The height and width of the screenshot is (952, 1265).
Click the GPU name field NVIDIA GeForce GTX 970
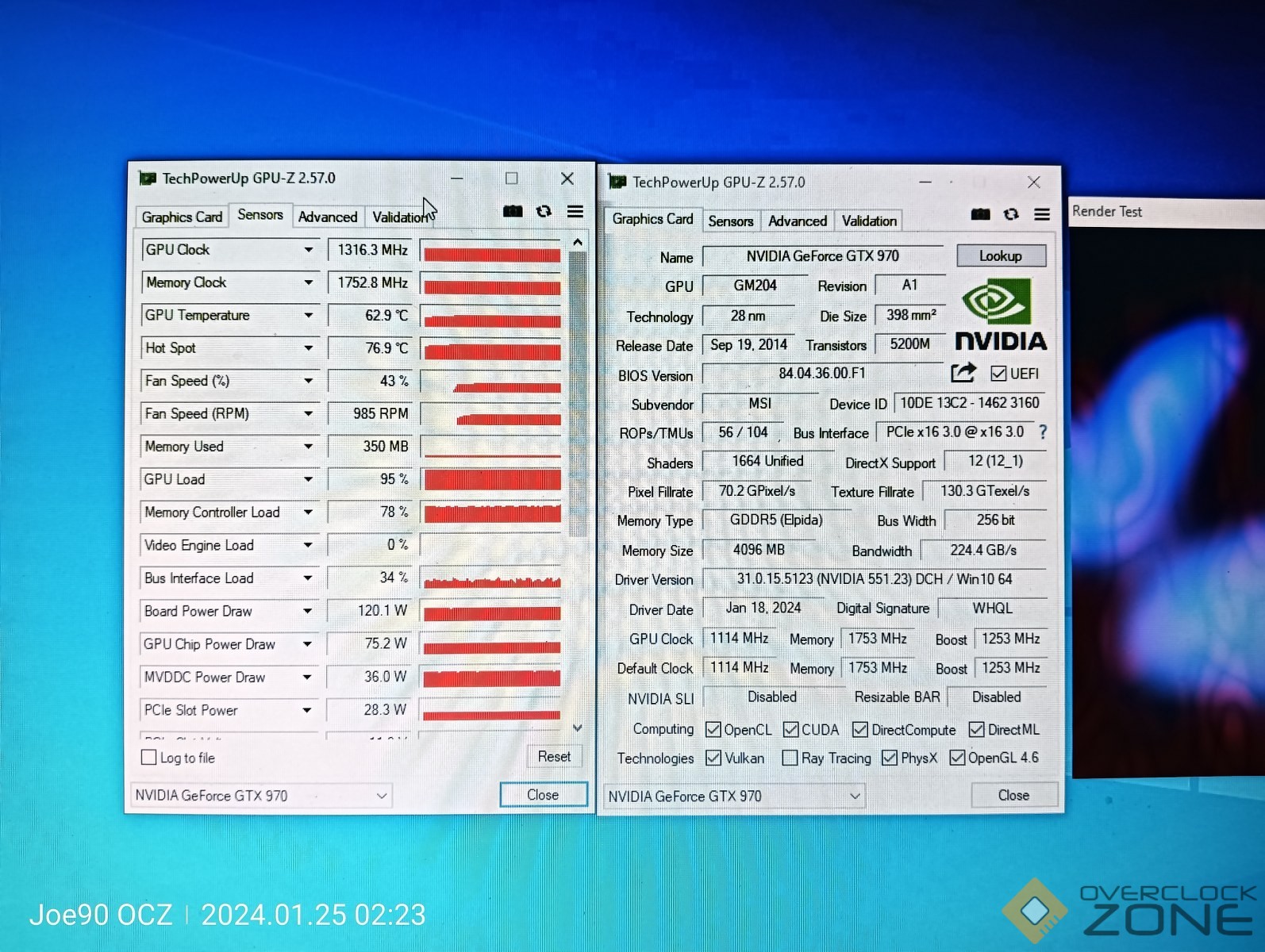pyautogui.click(x=823, y=256)
